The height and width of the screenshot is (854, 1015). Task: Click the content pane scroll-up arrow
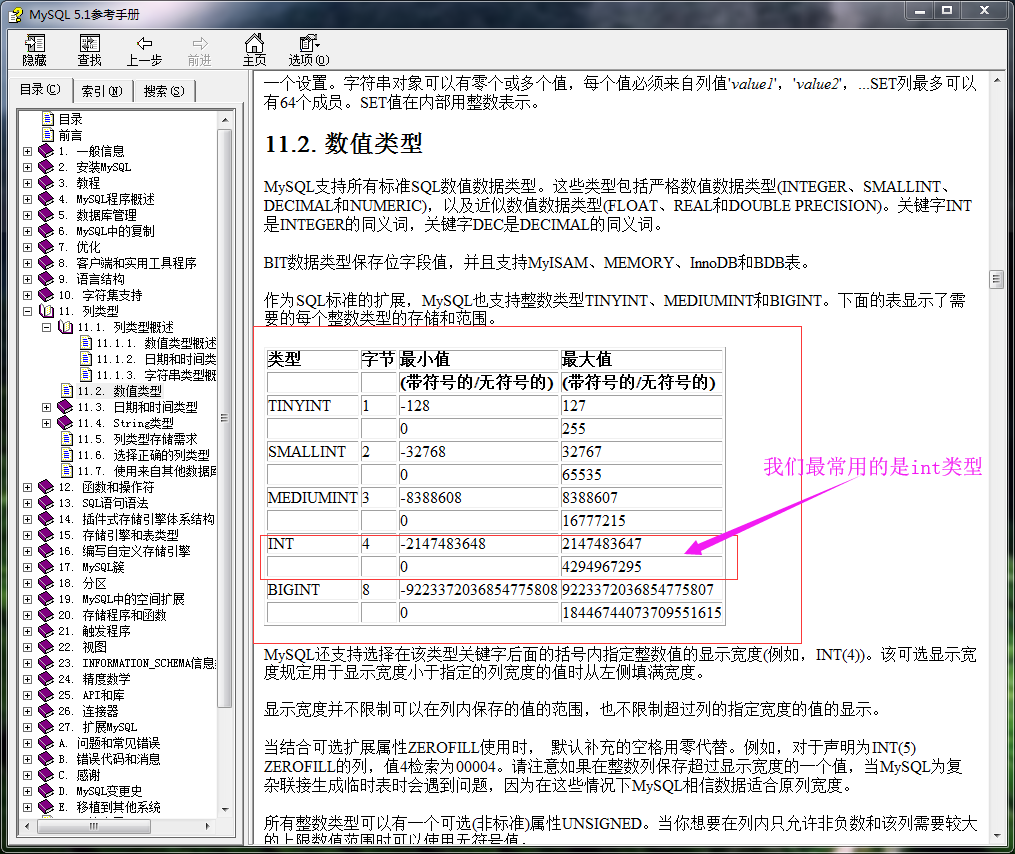pos(996,79)
